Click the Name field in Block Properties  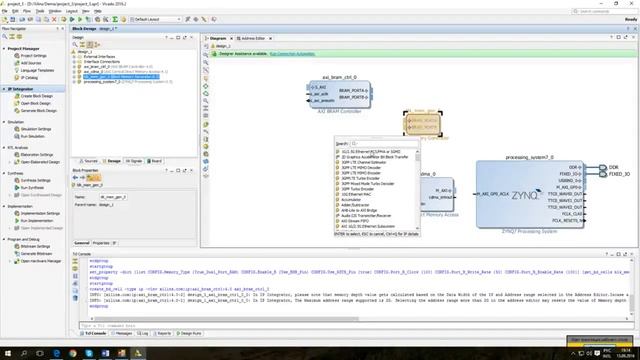(113, 197)
